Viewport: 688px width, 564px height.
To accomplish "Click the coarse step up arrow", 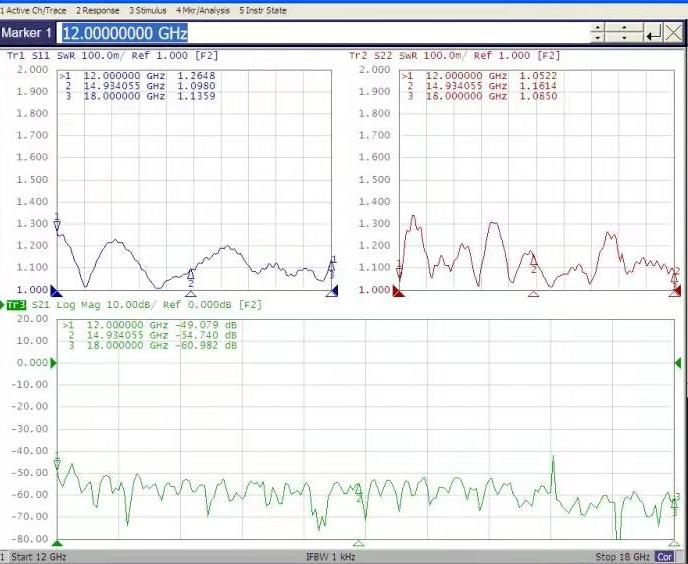I will pos(600,28).
